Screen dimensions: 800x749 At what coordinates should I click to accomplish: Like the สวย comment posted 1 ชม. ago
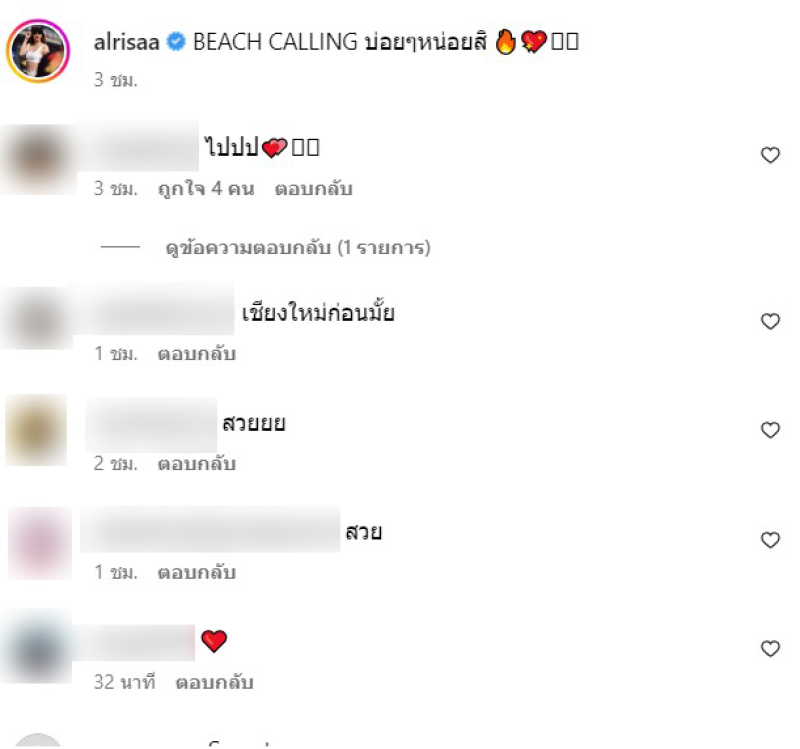(770, 539)
